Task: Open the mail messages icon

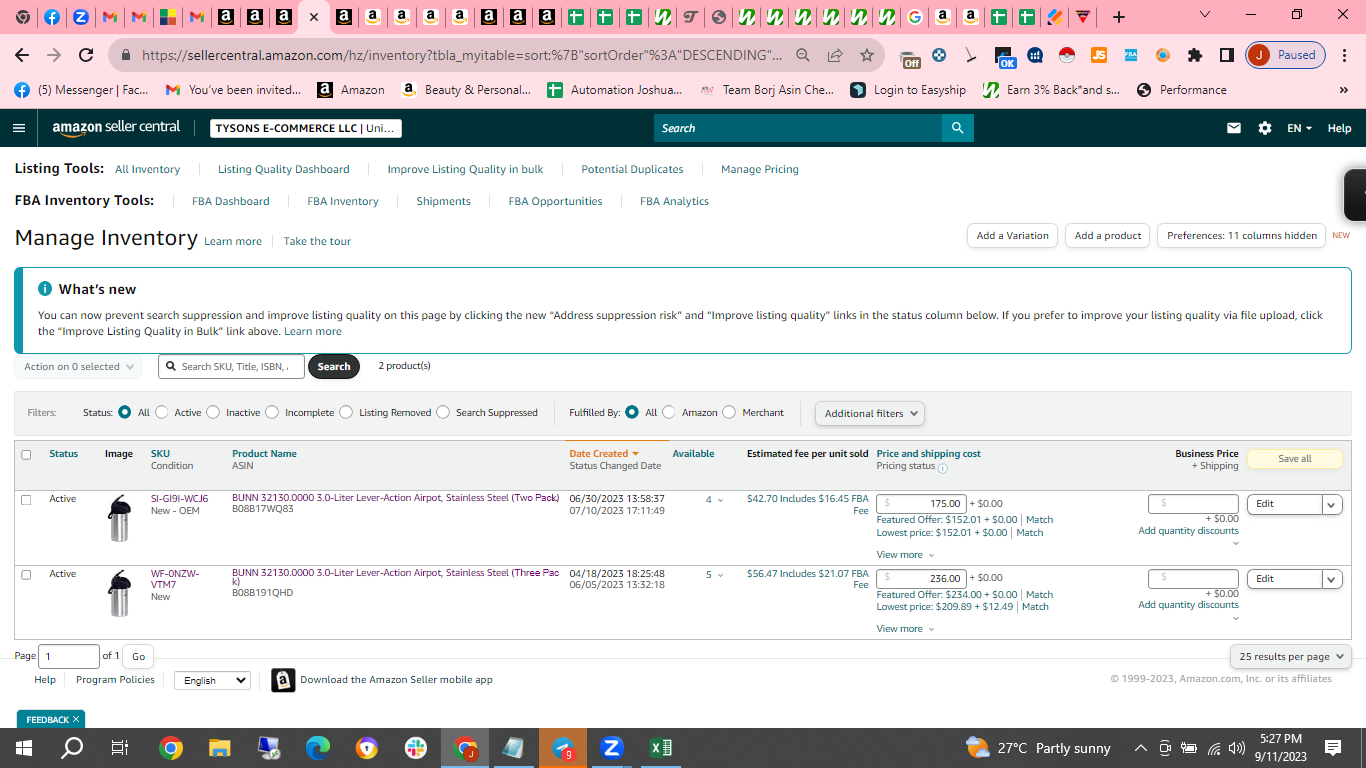Action: click(1234, 128)
